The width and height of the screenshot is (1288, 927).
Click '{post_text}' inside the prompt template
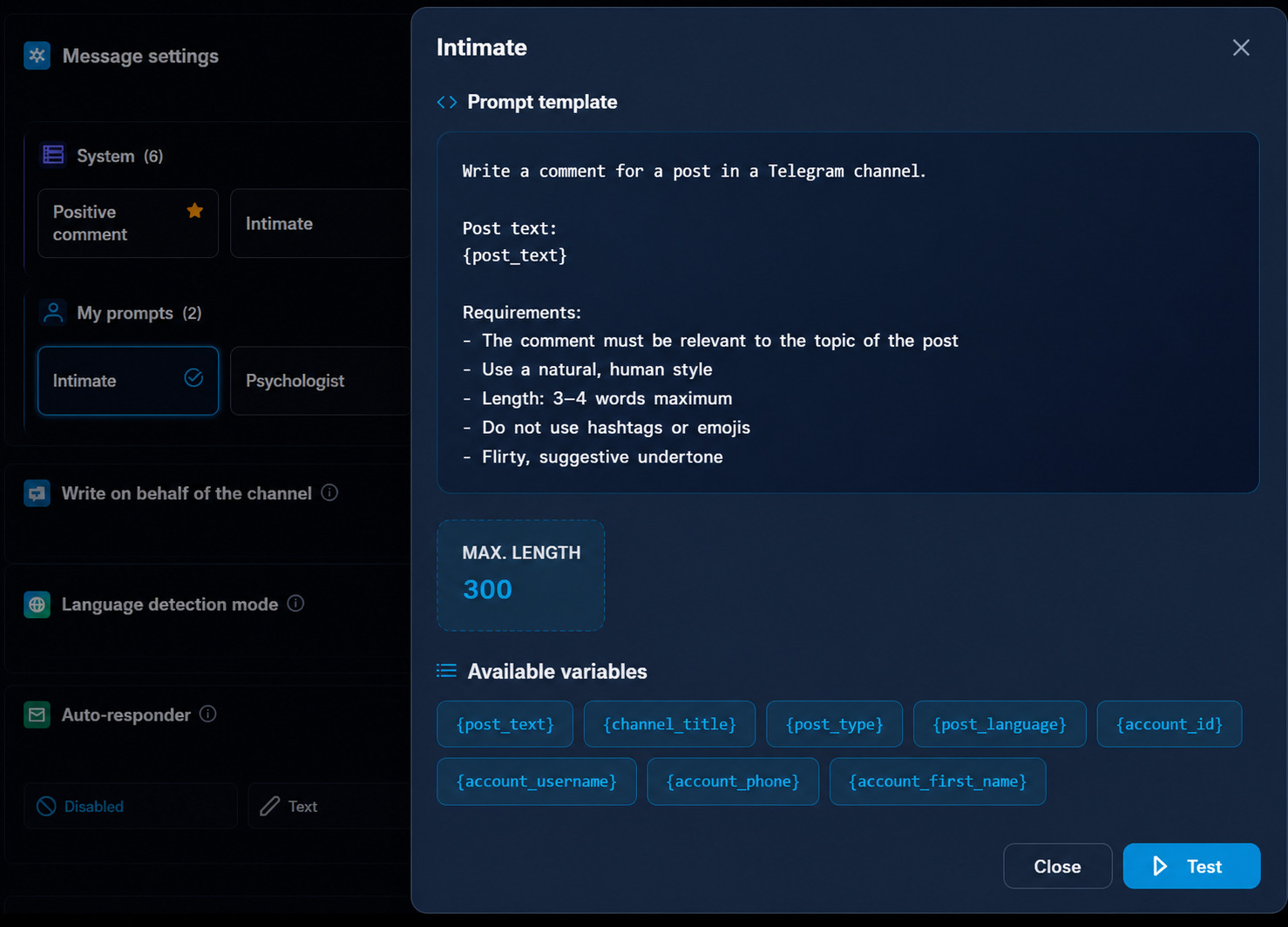[x=514, y=255]
